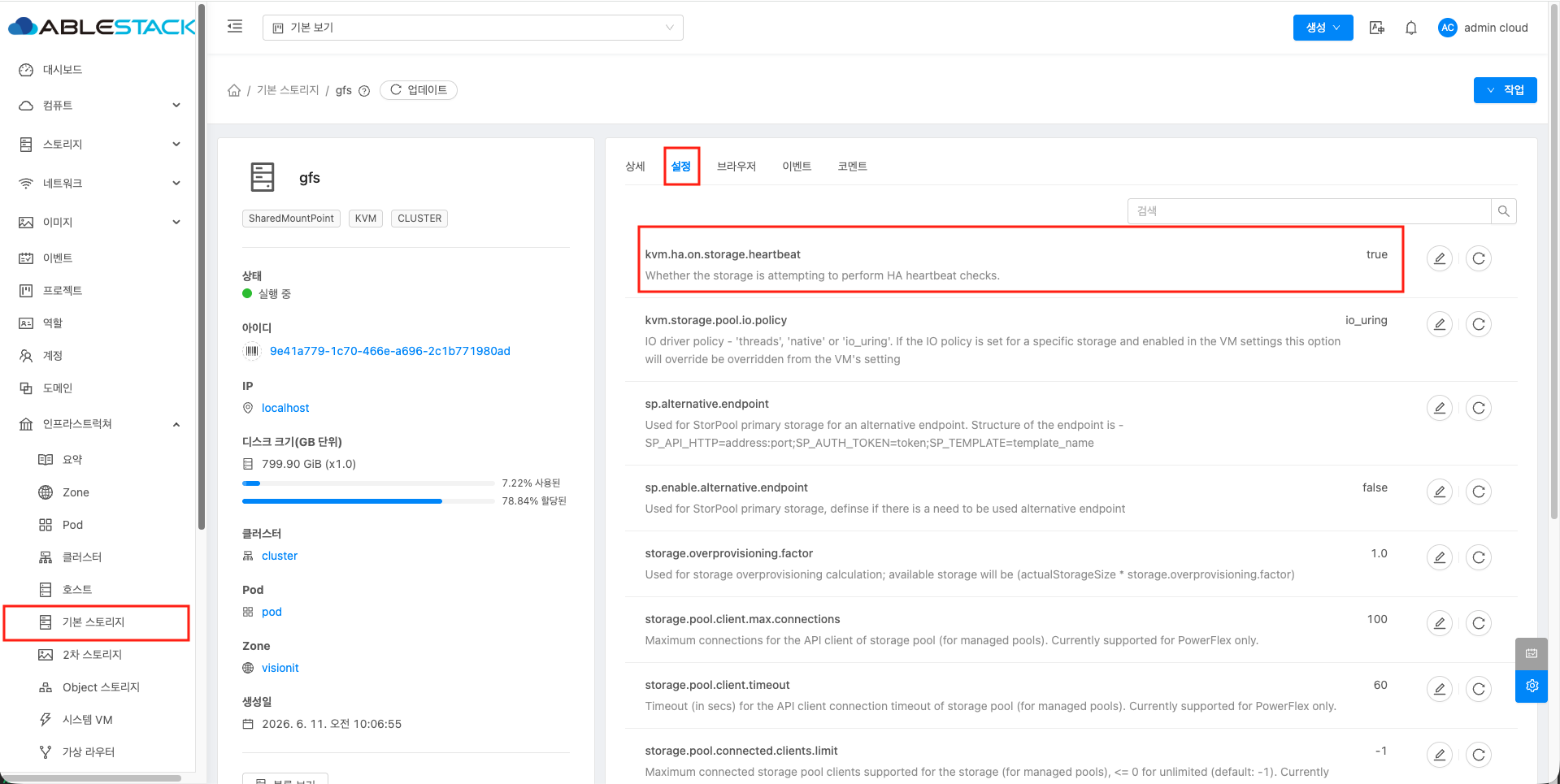Click the search magnifier icon in settings
The width and height of the screenshot is (1560, 784).
[x=1504, y=211]
